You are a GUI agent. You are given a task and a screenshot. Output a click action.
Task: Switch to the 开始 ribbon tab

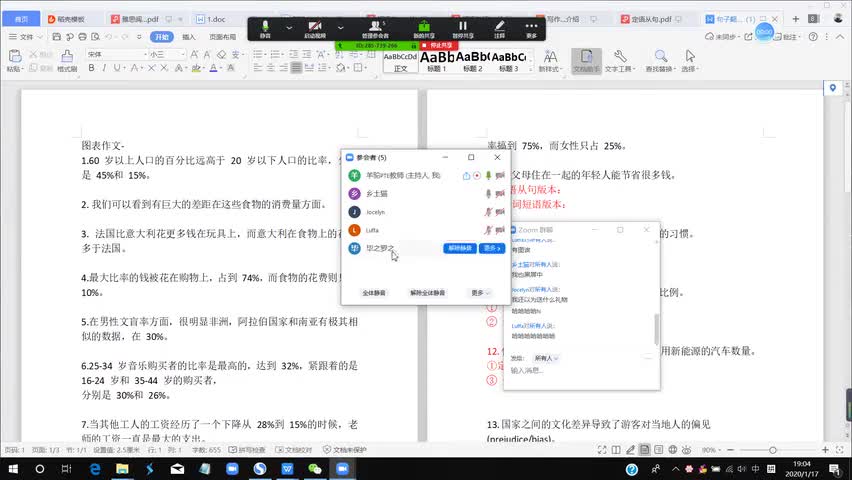161,37
